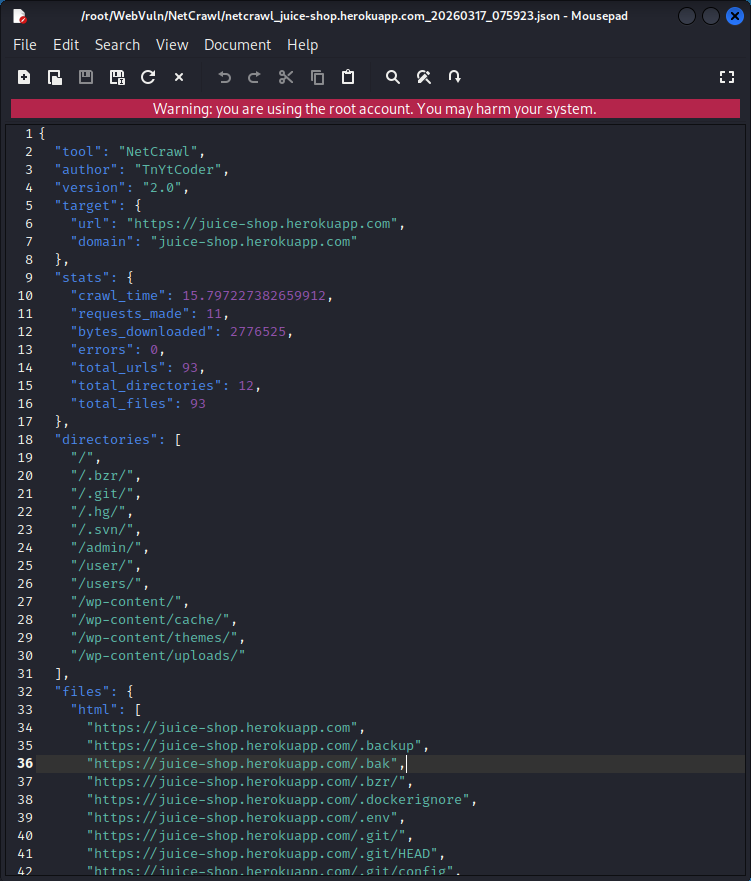This screenshot has width=751, height=881.
Task: Click the "html": [ line
Action: pos(106,709)
